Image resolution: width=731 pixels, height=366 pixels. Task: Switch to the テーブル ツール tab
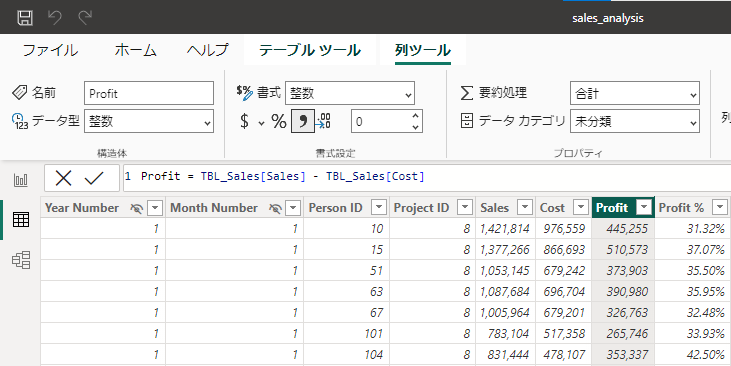click(x=310, y=50)
